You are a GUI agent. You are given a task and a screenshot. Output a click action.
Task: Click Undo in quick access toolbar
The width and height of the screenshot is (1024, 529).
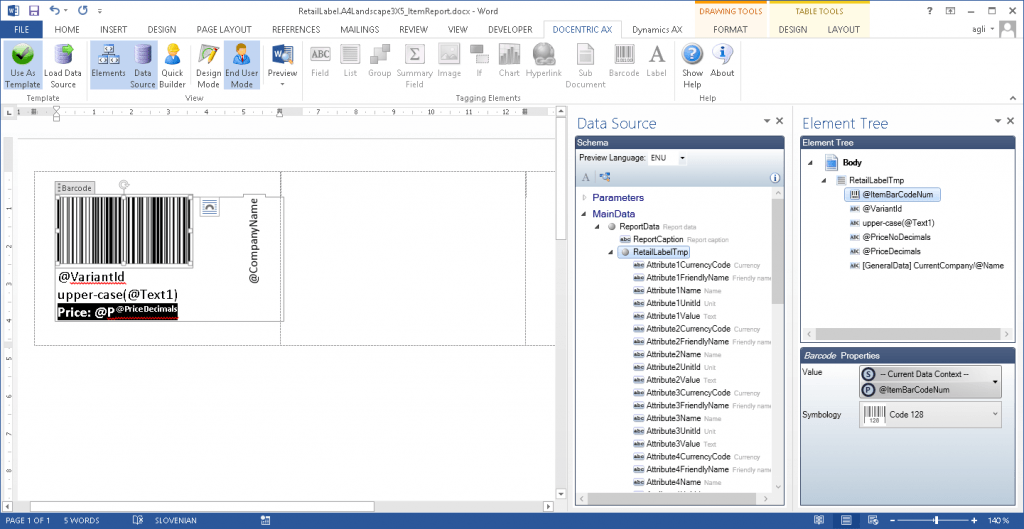point(54,10)
